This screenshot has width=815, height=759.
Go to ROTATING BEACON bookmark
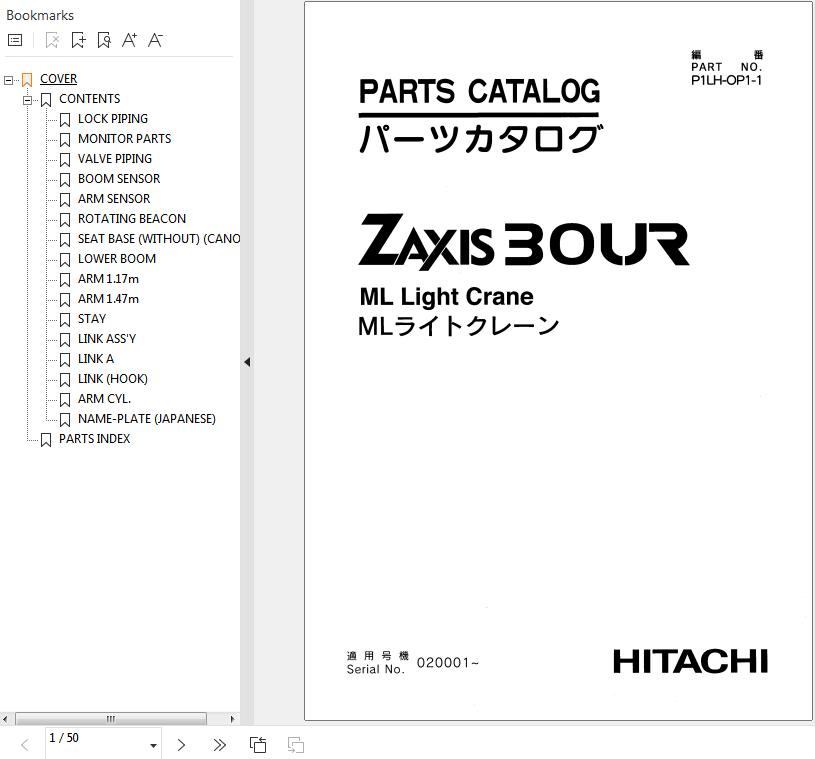pyautogui.click(x=132, y=219)
